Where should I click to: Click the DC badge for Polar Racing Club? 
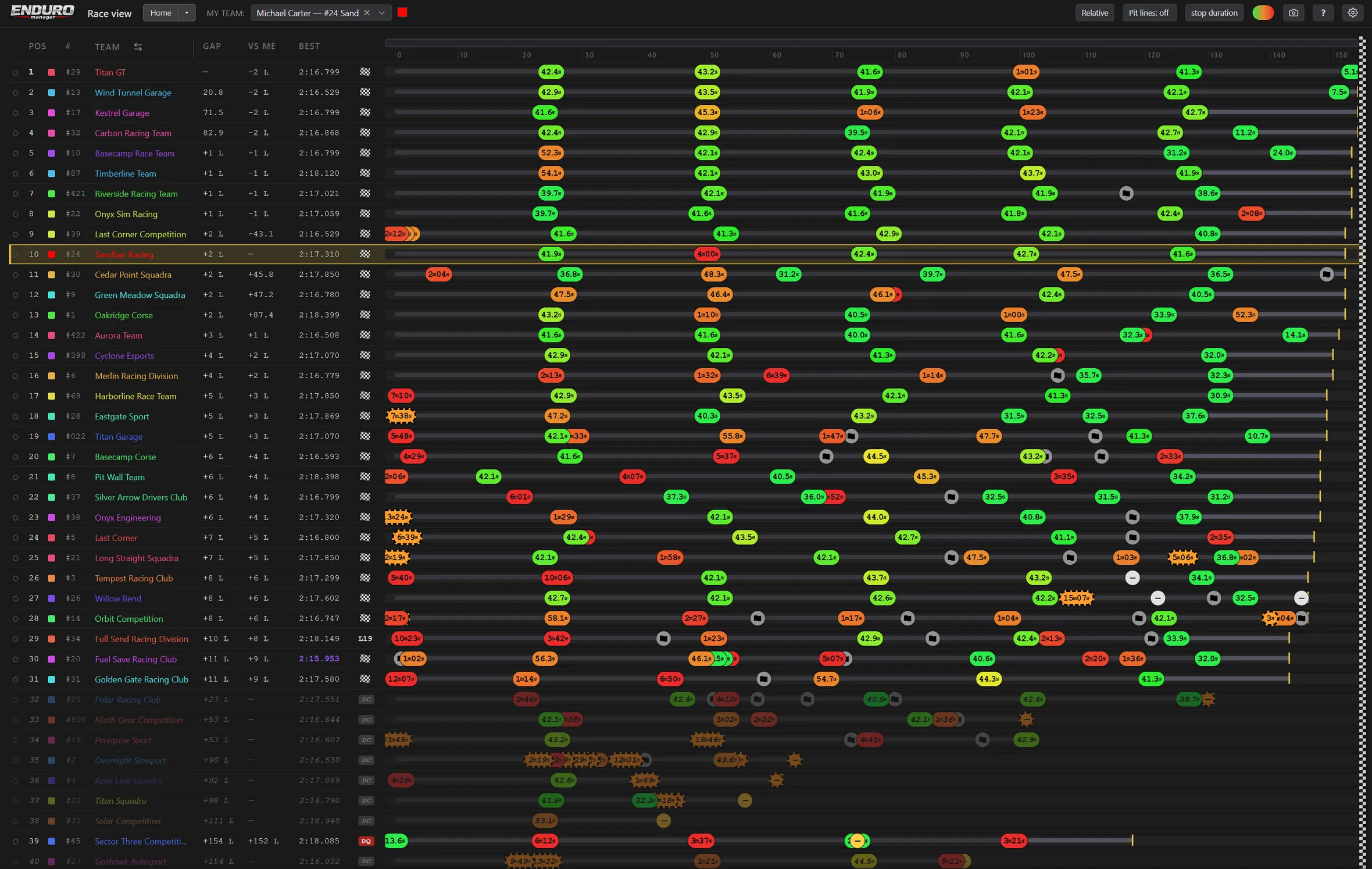click(366, 700)
